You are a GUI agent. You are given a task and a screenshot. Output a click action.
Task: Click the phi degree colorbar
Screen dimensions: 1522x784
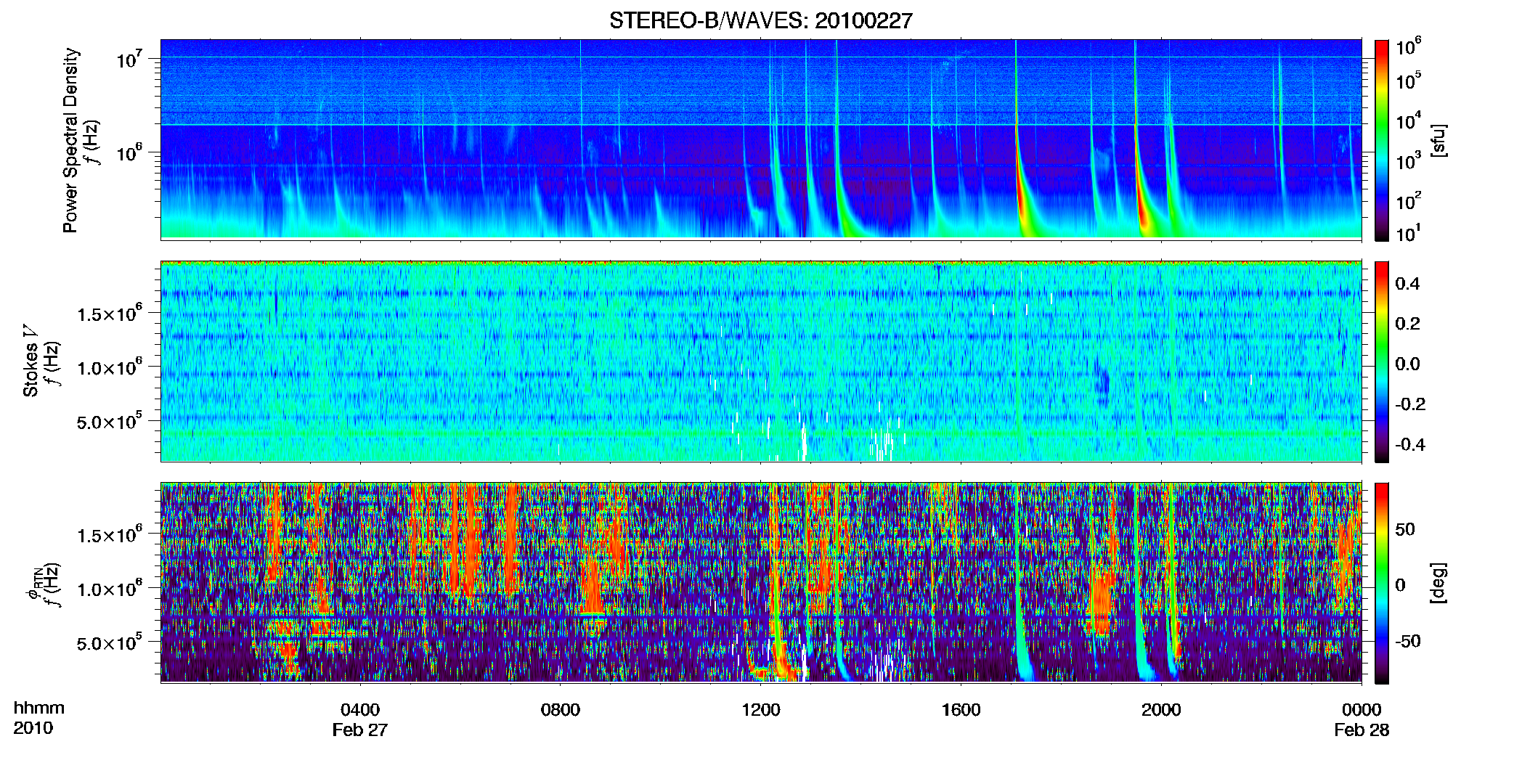click(1382, 583)
